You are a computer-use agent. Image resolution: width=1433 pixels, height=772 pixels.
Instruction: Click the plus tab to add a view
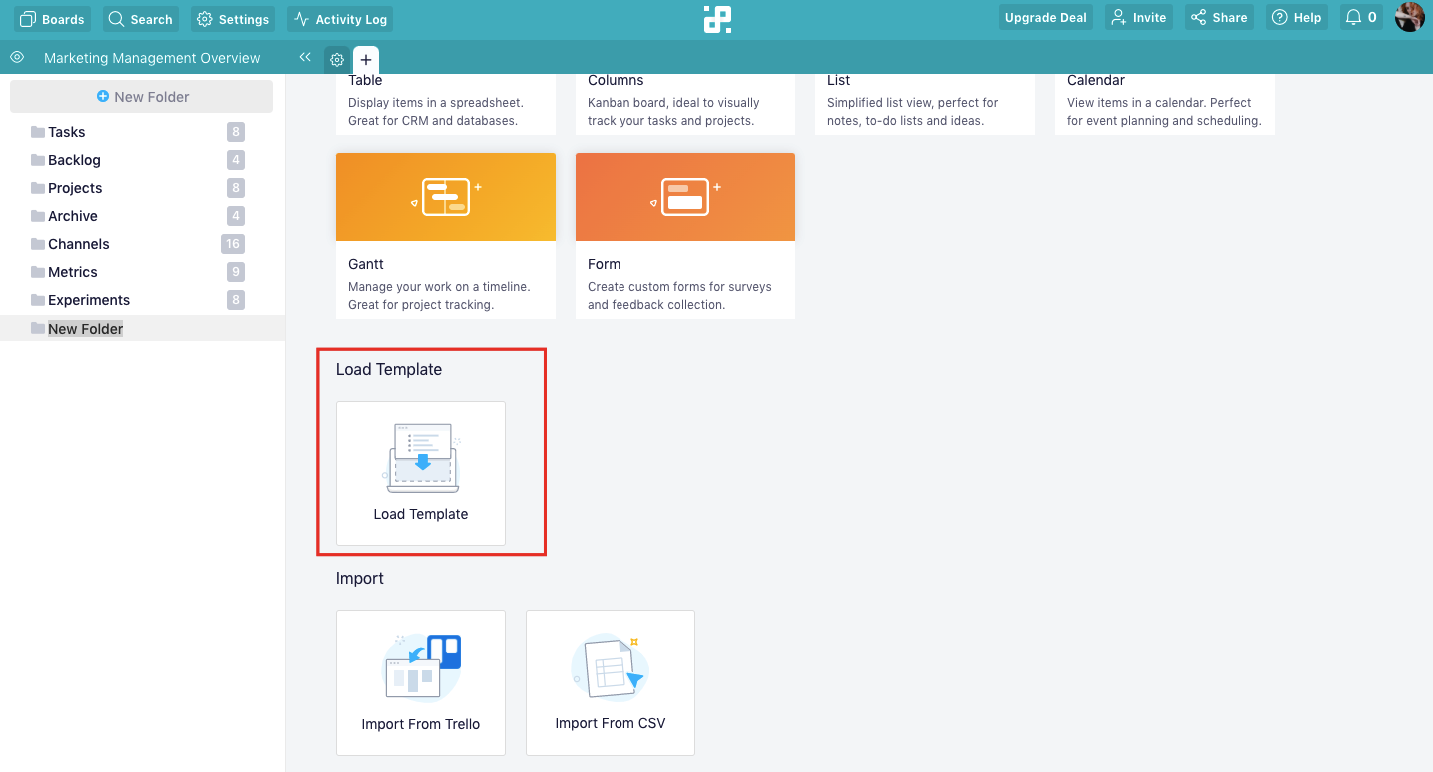point(366,60)
